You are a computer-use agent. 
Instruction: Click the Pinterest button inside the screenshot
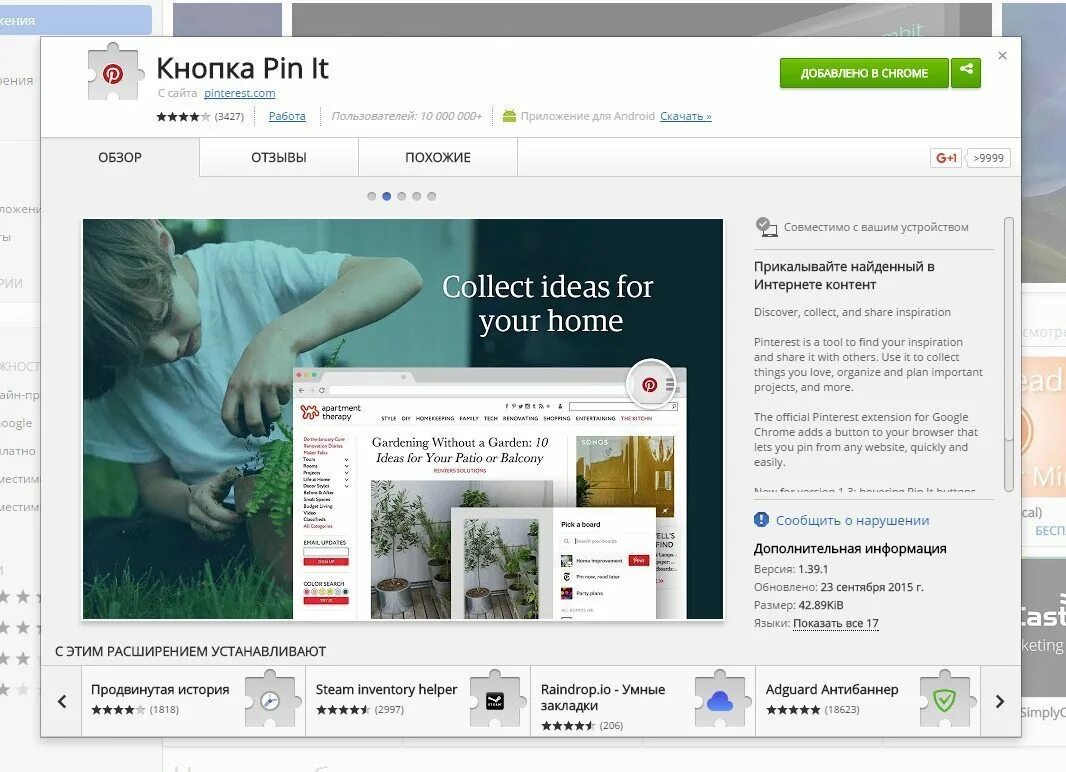(x=649, y=385)
